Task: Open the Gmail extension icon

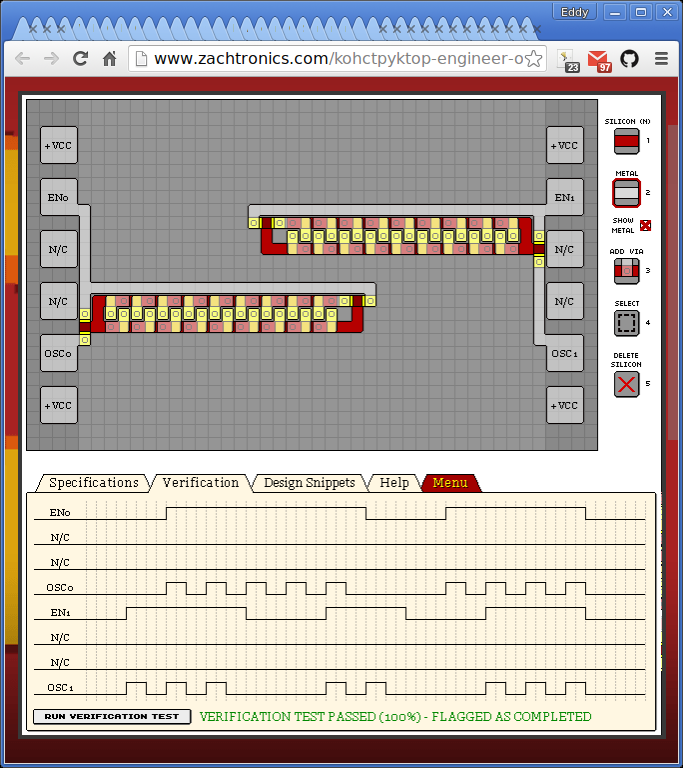Action: click(599, 59)
